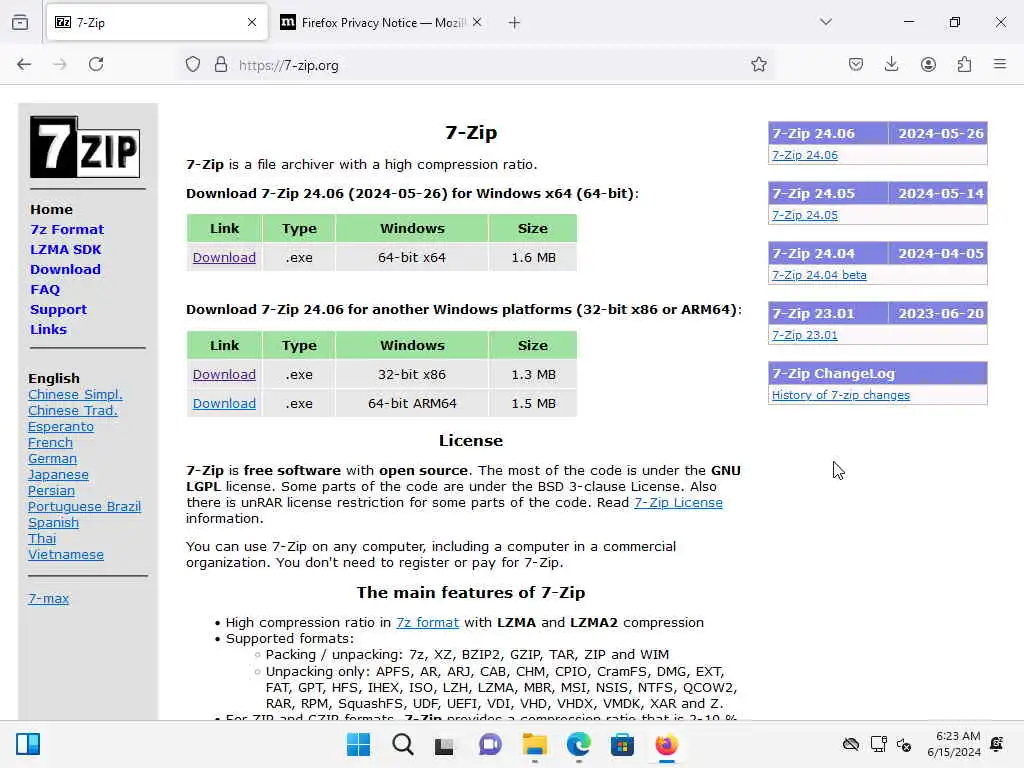Open the FAQ sidebar link
The height and width of the screenshot is (768, 1024).
pyautogui.click(x=44, y=290)
